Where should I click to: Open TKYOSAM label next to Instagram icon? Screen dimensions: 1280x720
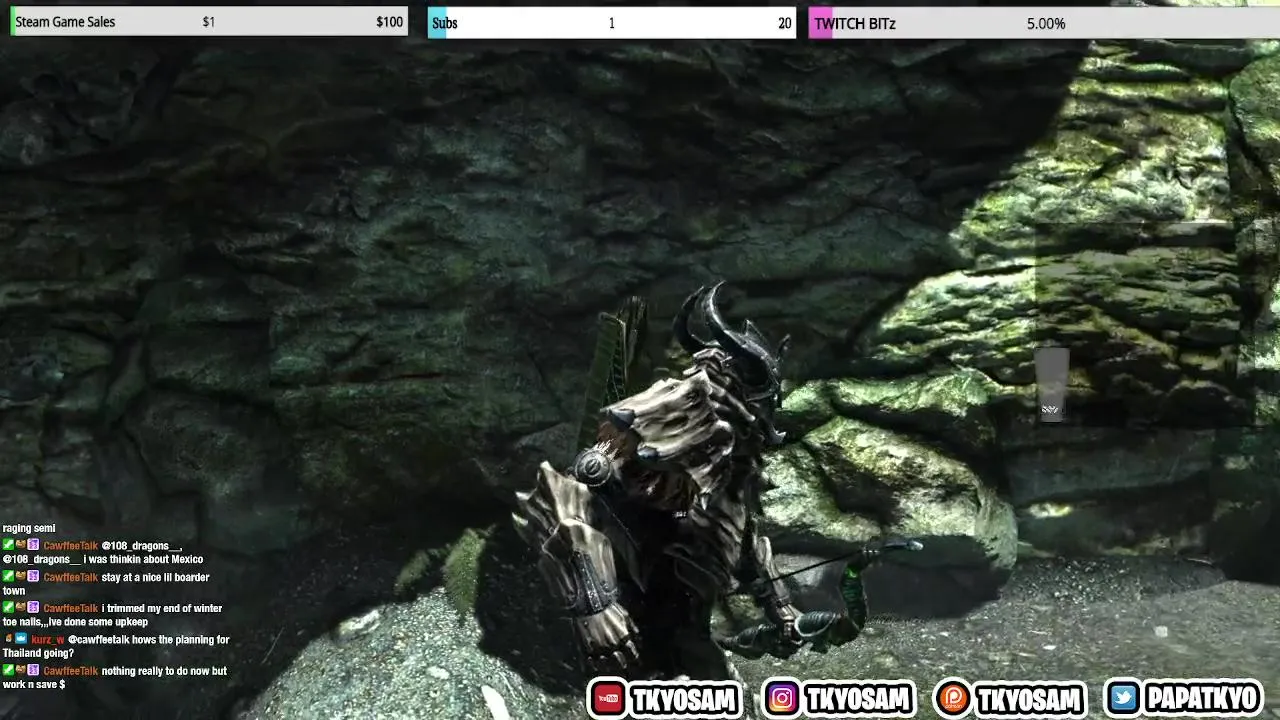click(x=857, y=699)
